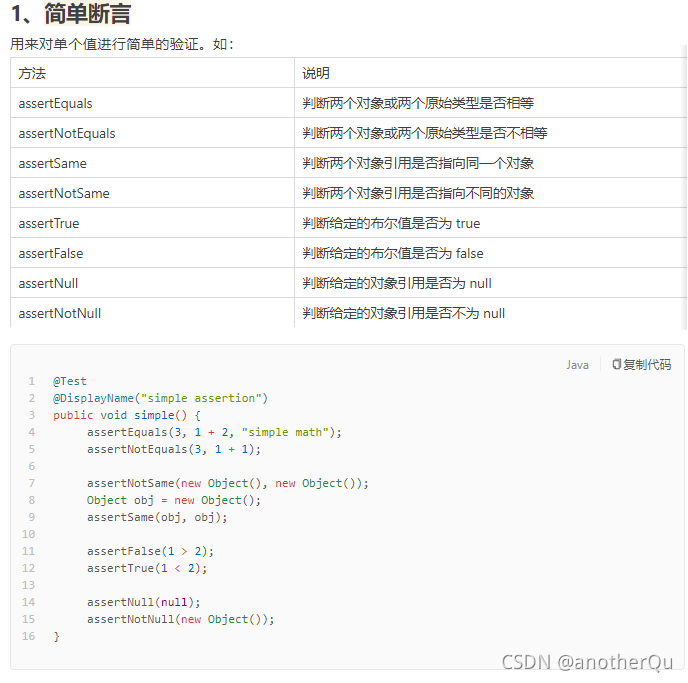Click description 判断给定的对象引用是否不为 null
The height and width of the screenshot is (683, 688).
(403, 314)
